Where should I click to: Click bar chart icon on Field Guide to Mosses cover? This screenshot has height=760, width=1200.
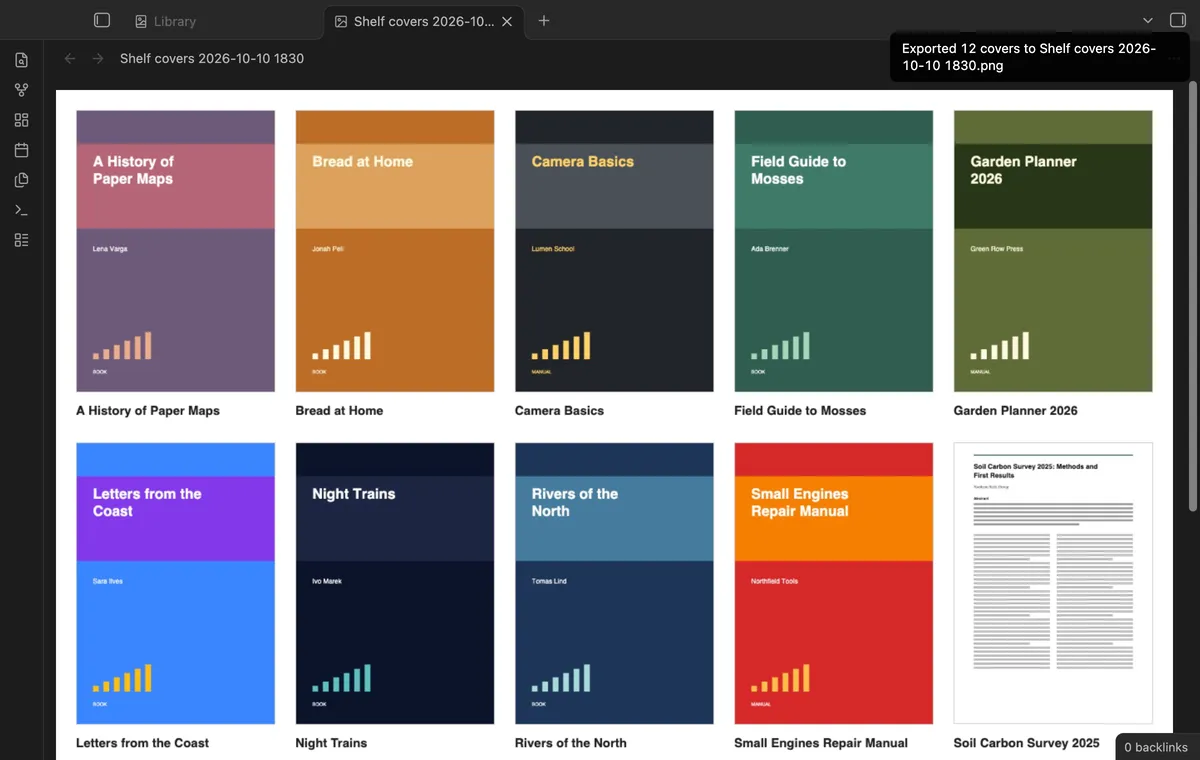(781, 346)
